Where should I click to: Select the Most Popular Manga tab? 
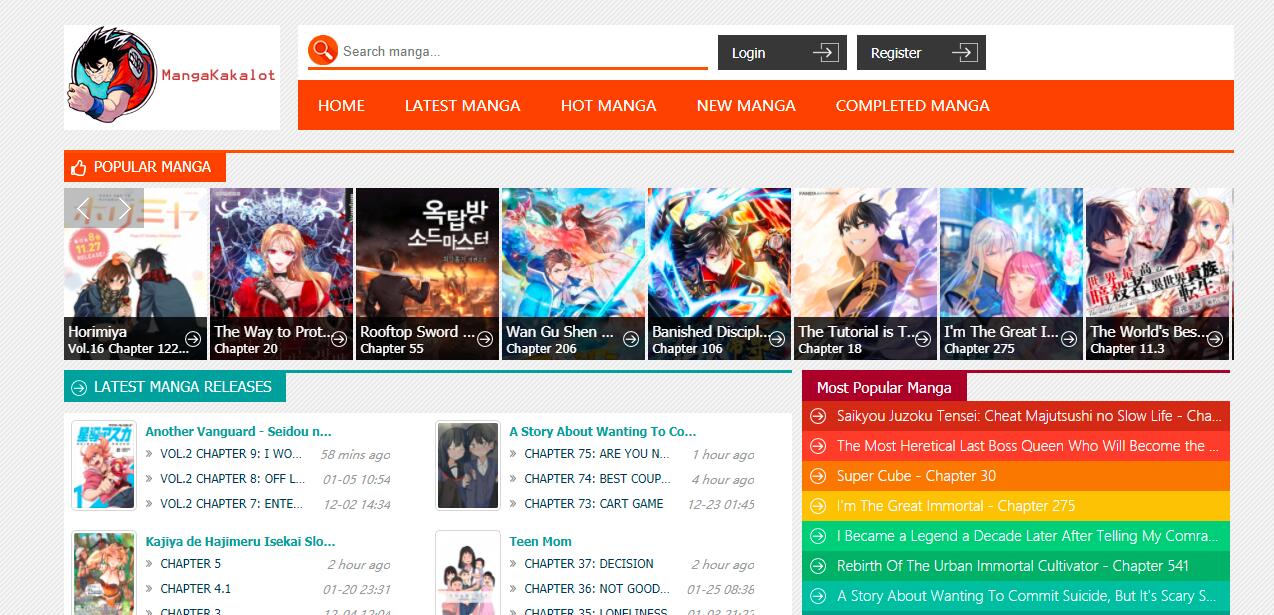coord(884,387)
